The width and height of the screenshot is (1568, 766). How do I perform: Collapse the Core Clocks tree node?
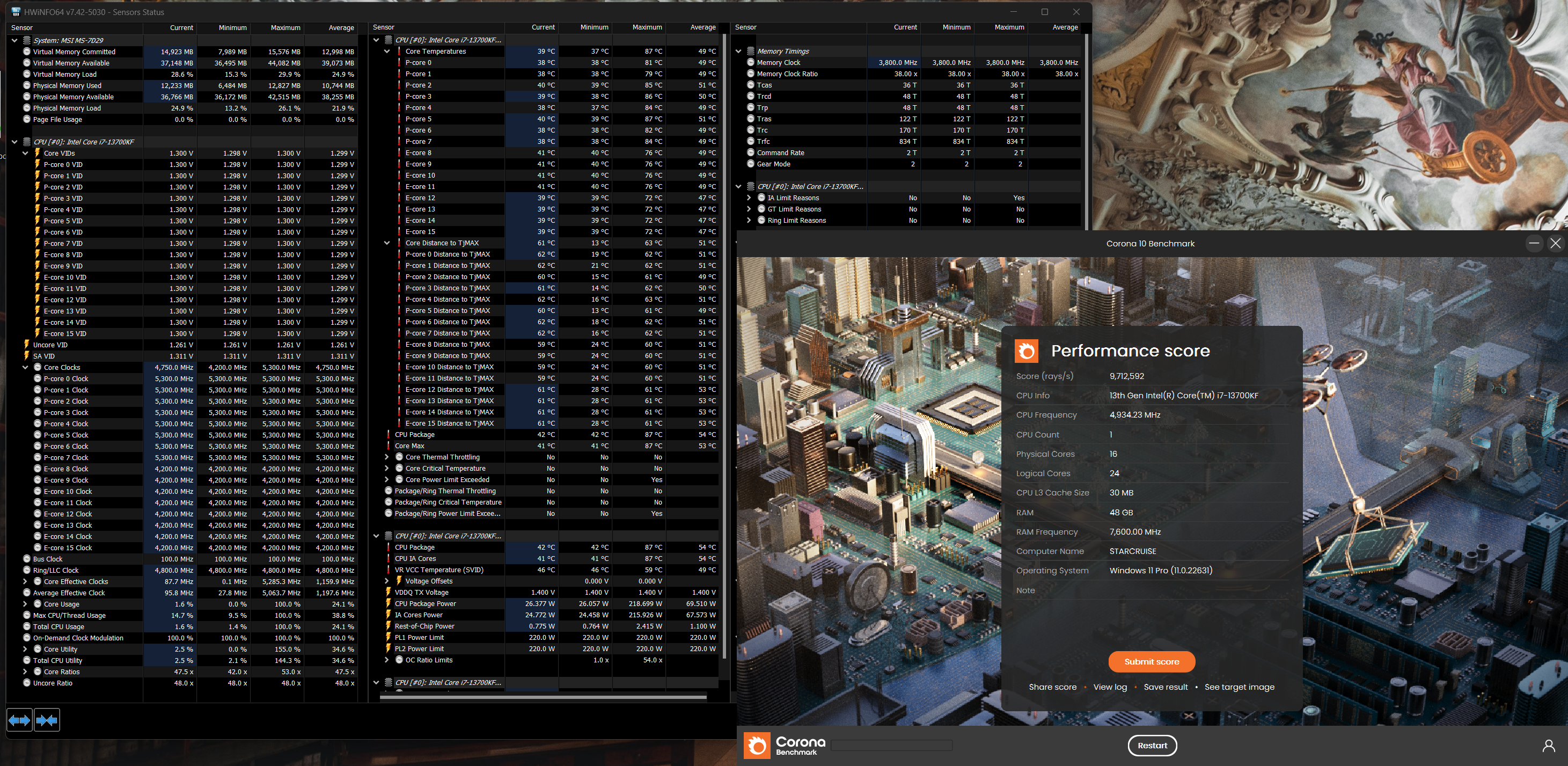click(25, 367)
